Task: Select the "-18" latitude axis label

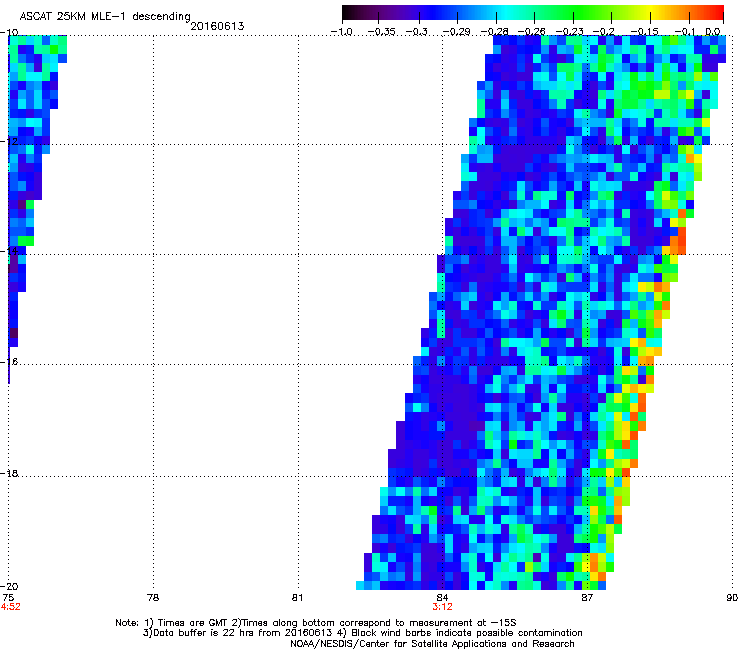Action: 9,473
